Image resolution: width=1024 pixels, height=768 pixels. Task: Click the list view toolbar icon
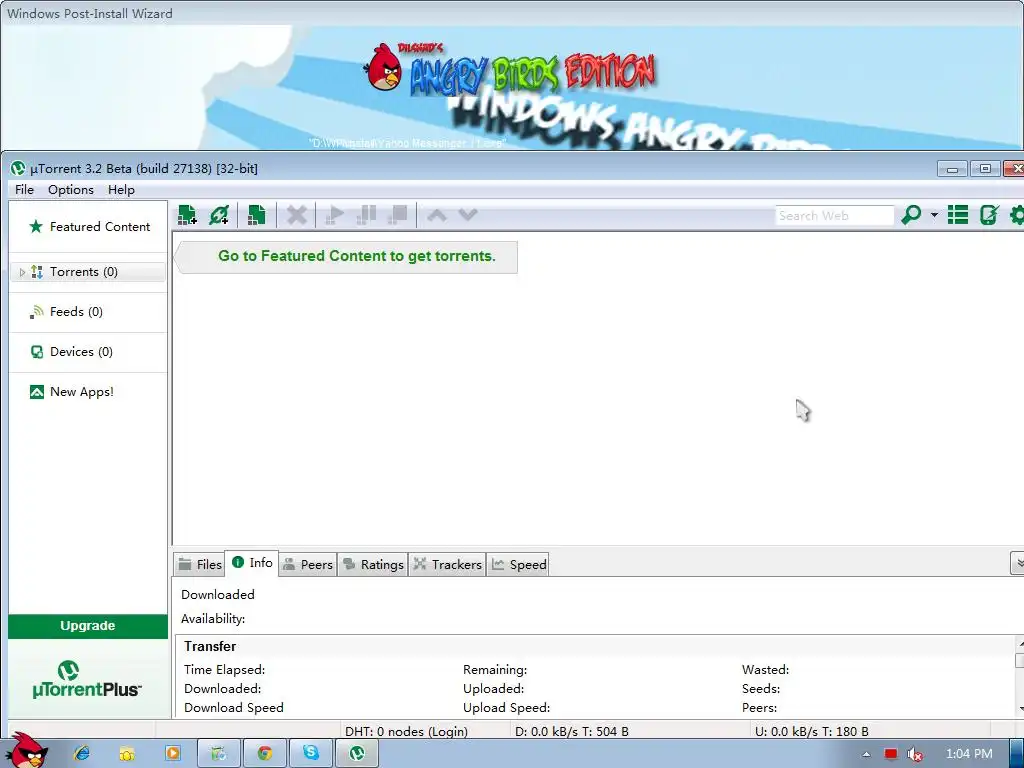click(957, 215)
